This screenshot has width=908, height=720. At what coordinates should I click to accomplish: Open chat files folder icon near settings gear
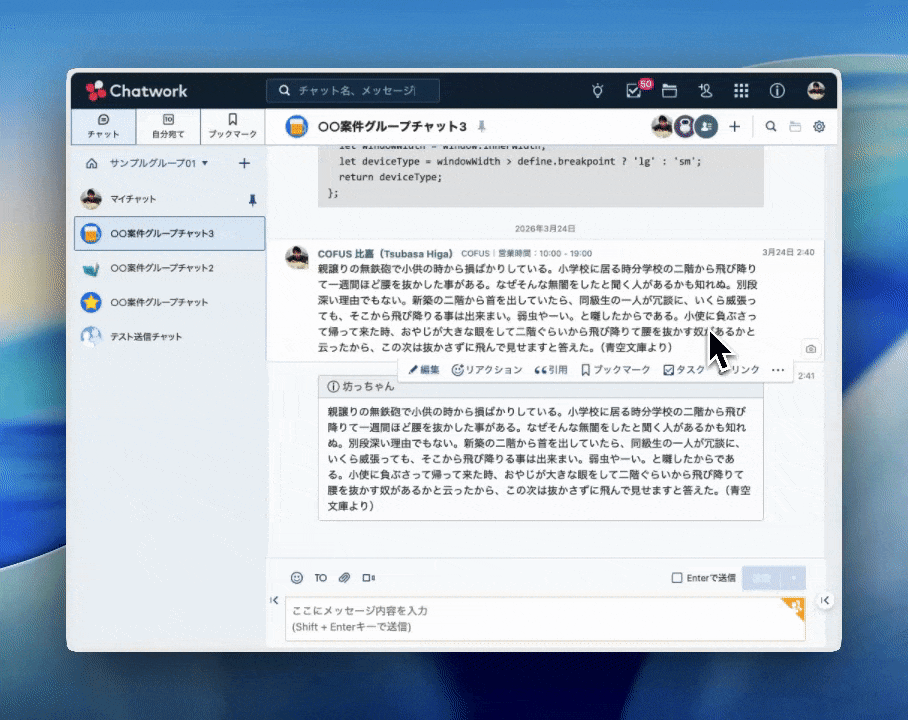click(795, 126)
